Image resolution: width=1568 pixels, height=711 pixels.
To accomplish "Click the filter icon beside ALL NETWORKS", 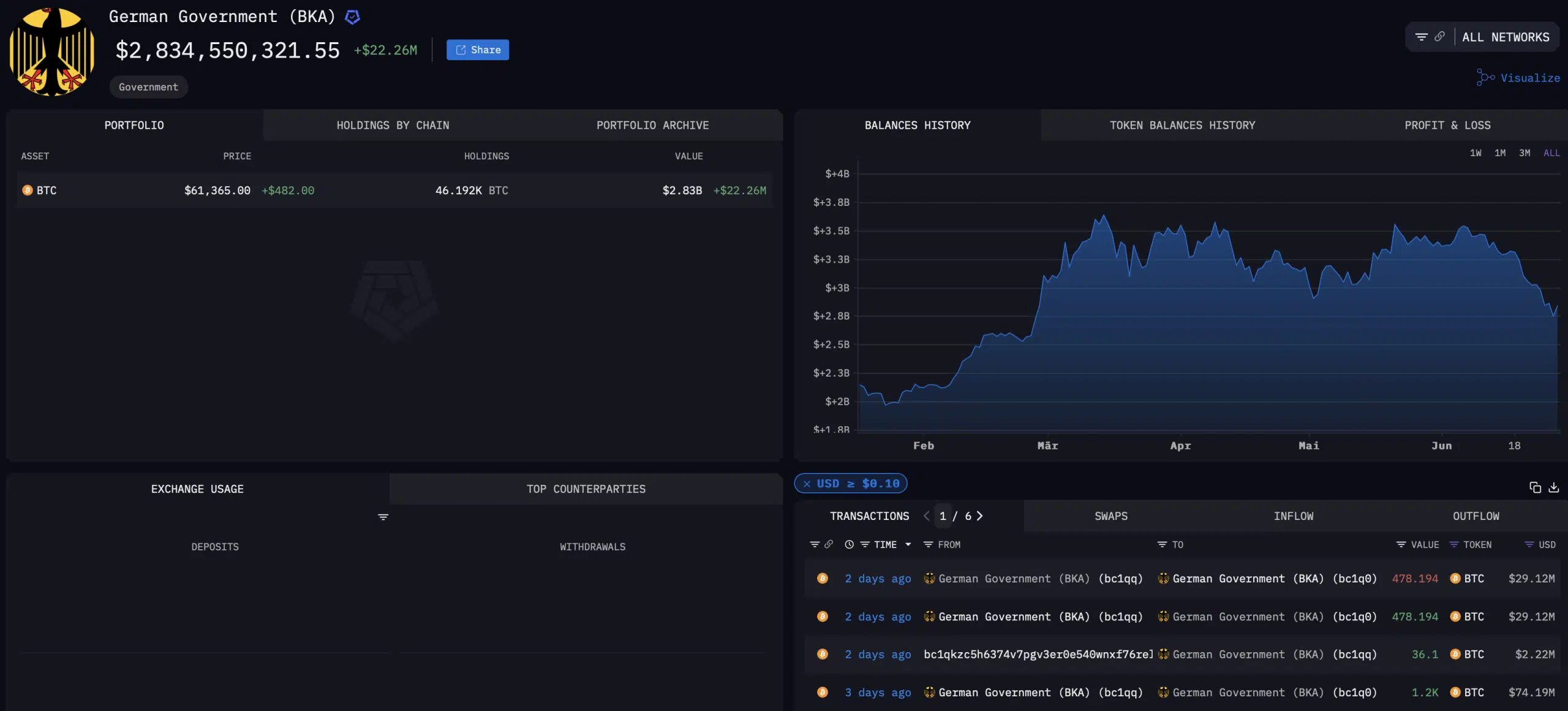I will [x=1421, y=36].
